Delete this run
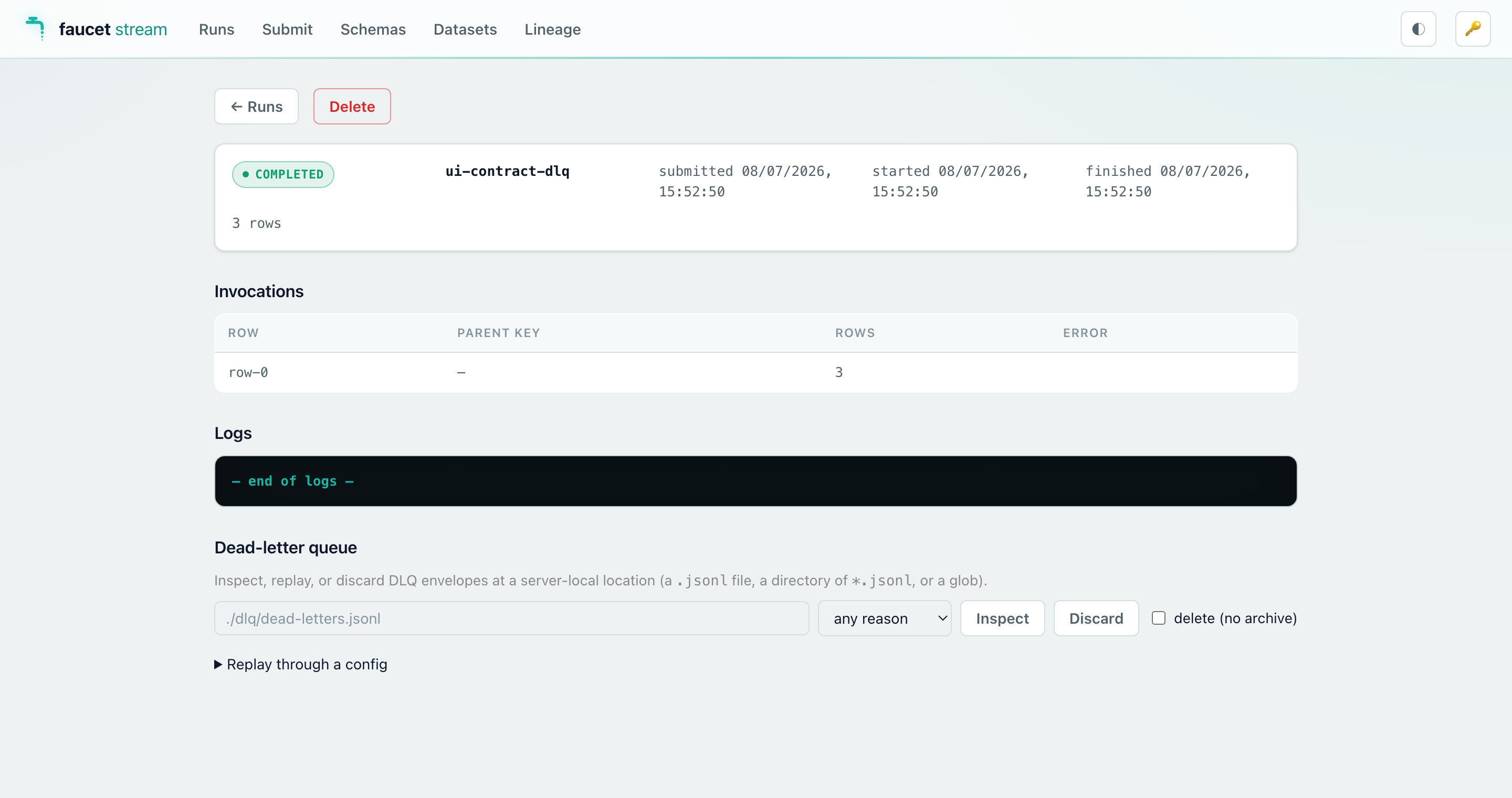Image resolution: width=1512 pixels, height=798 pixels. pos(352,106)
